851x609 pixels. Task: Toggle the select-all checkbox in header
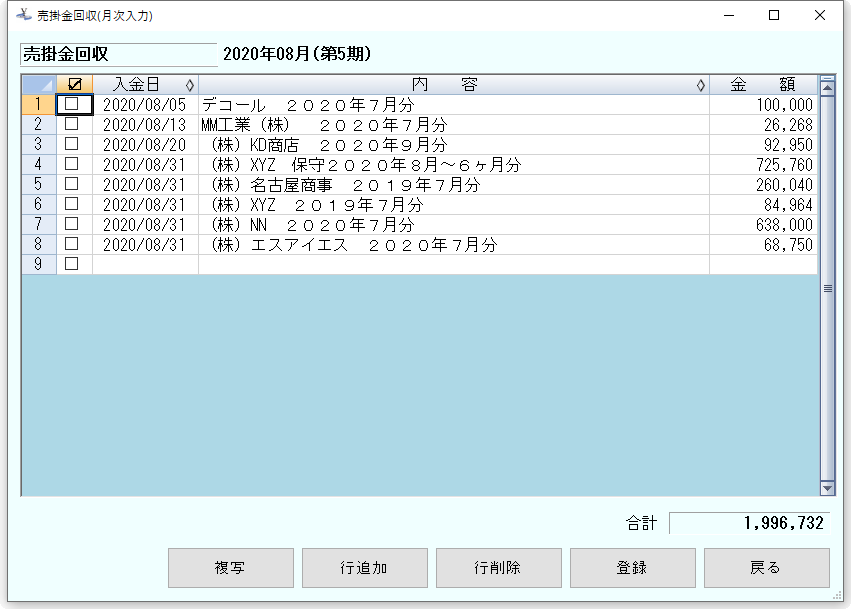click(x=75, y=84)
